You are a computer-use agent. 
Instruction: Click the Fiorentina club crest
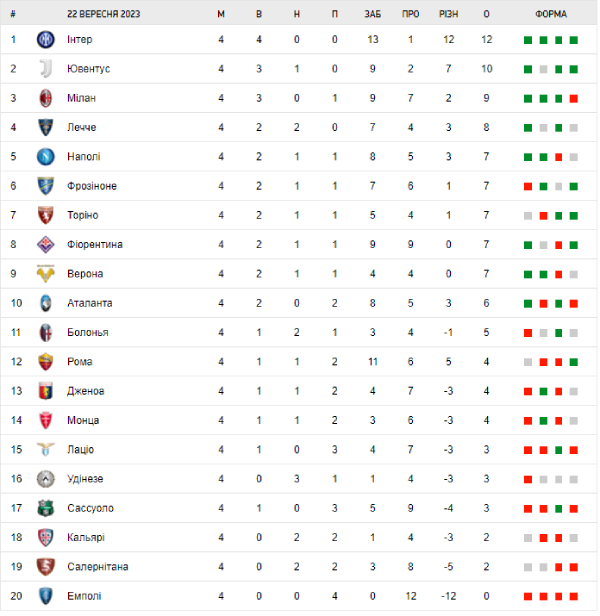(45, 245)
